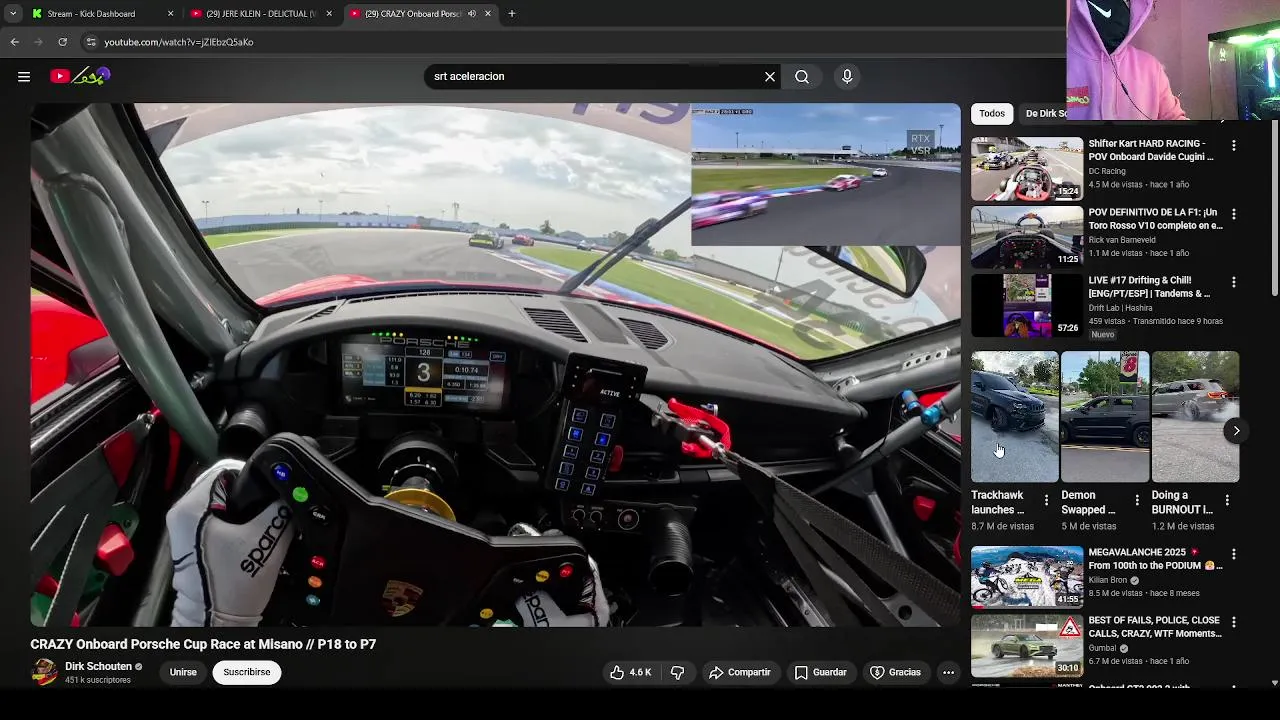
Task: View site information icon in address bar
Action: point(91,42)
